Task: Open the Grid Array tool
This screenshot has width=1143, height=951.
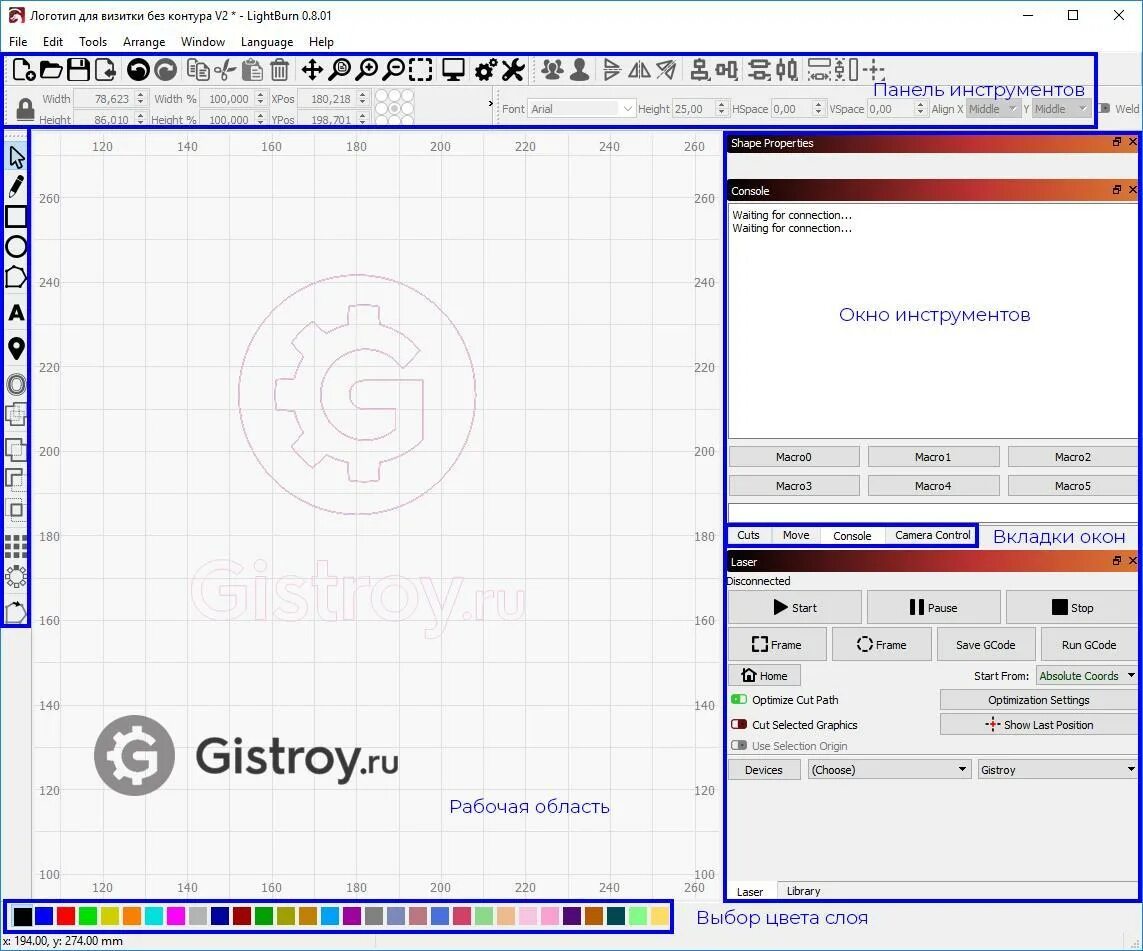Action: coord(16,547)
